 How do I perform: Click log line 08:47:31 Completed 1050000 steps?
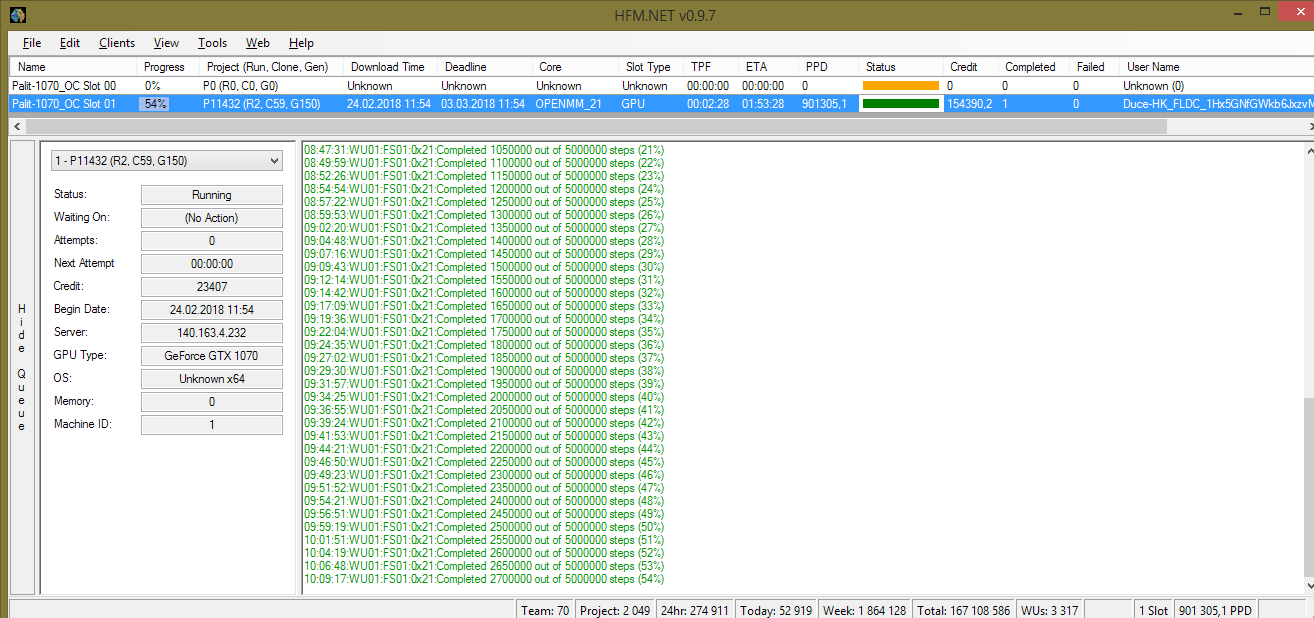tap(484, 150)
